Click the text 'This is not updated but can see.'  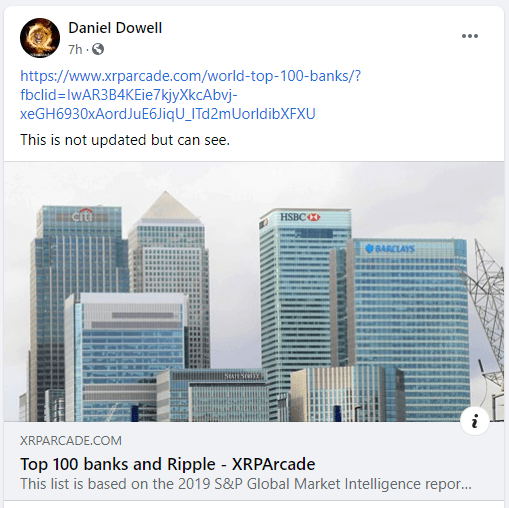125,140
